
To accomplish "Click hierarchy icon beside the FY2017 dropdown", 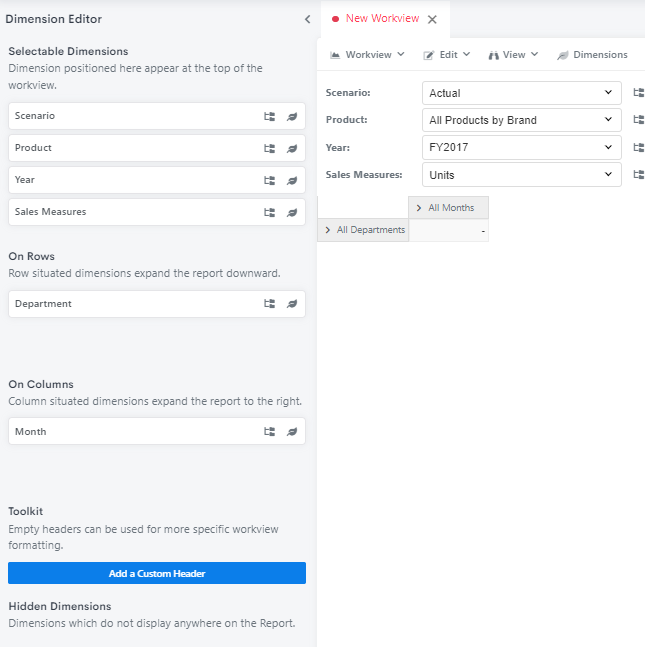I will [x=638, y=148].
